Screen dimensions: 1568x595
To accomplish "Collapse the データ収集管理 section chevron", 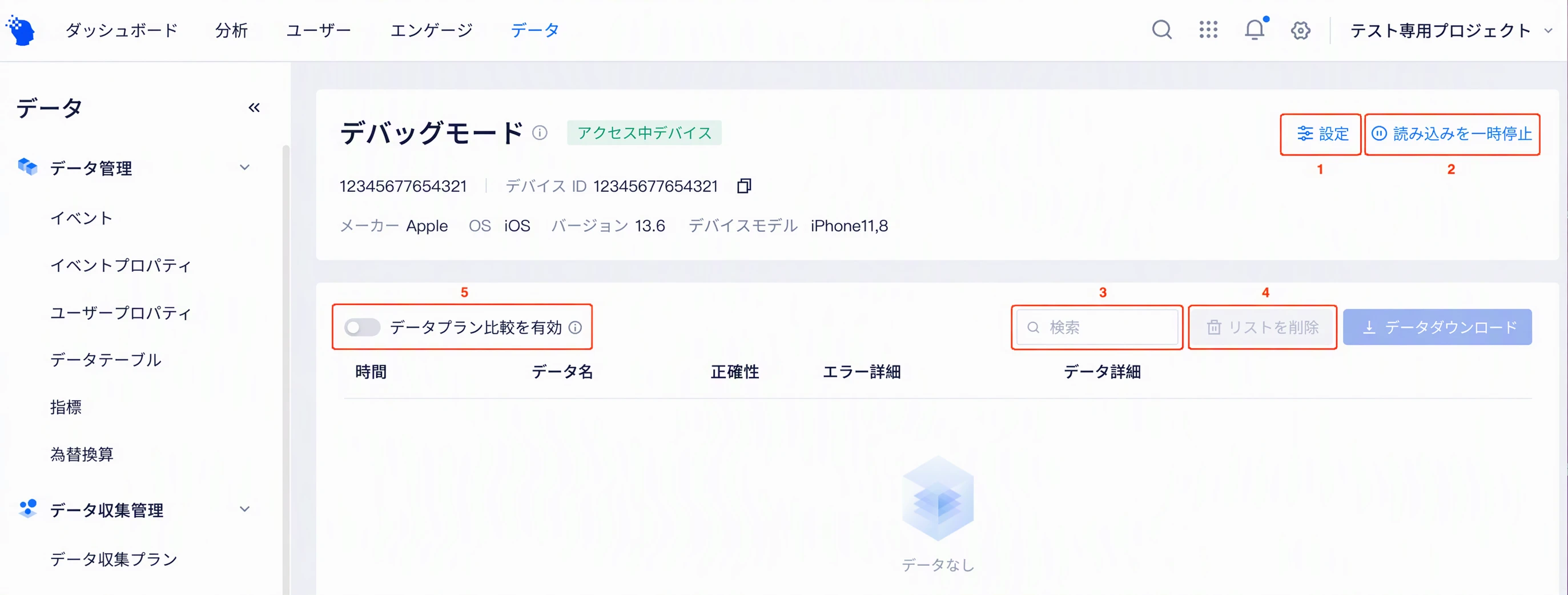I will tap(245, 509).
